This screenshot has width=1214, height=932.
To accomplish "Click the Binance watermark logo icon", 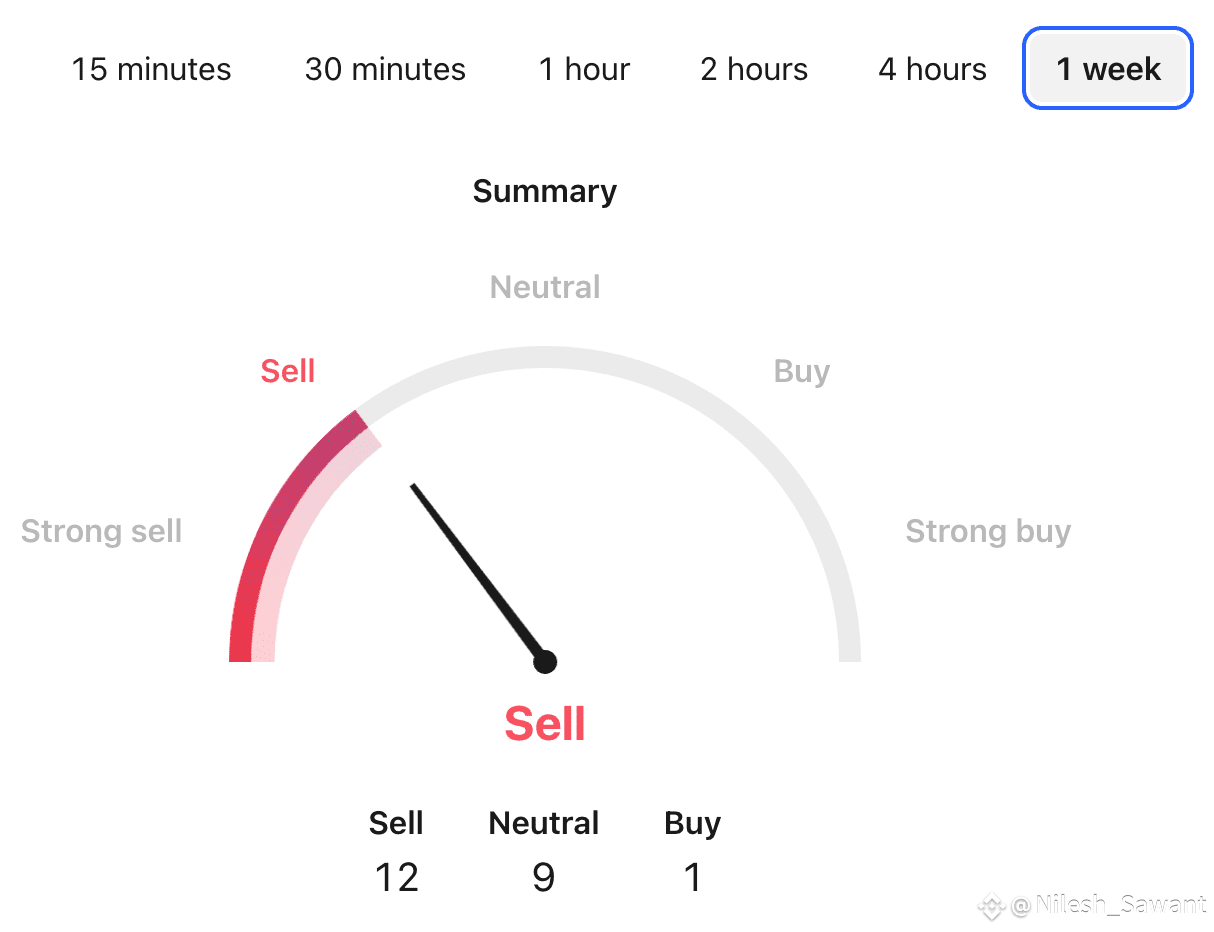I will point(991,907).
